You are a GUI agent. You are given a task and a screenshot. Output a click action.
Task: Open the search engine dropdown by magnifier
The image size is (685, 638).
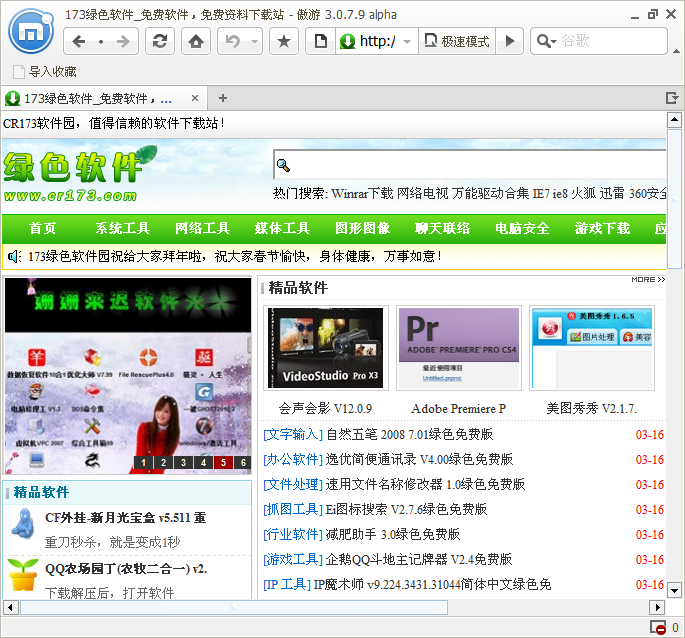(546, 41)
